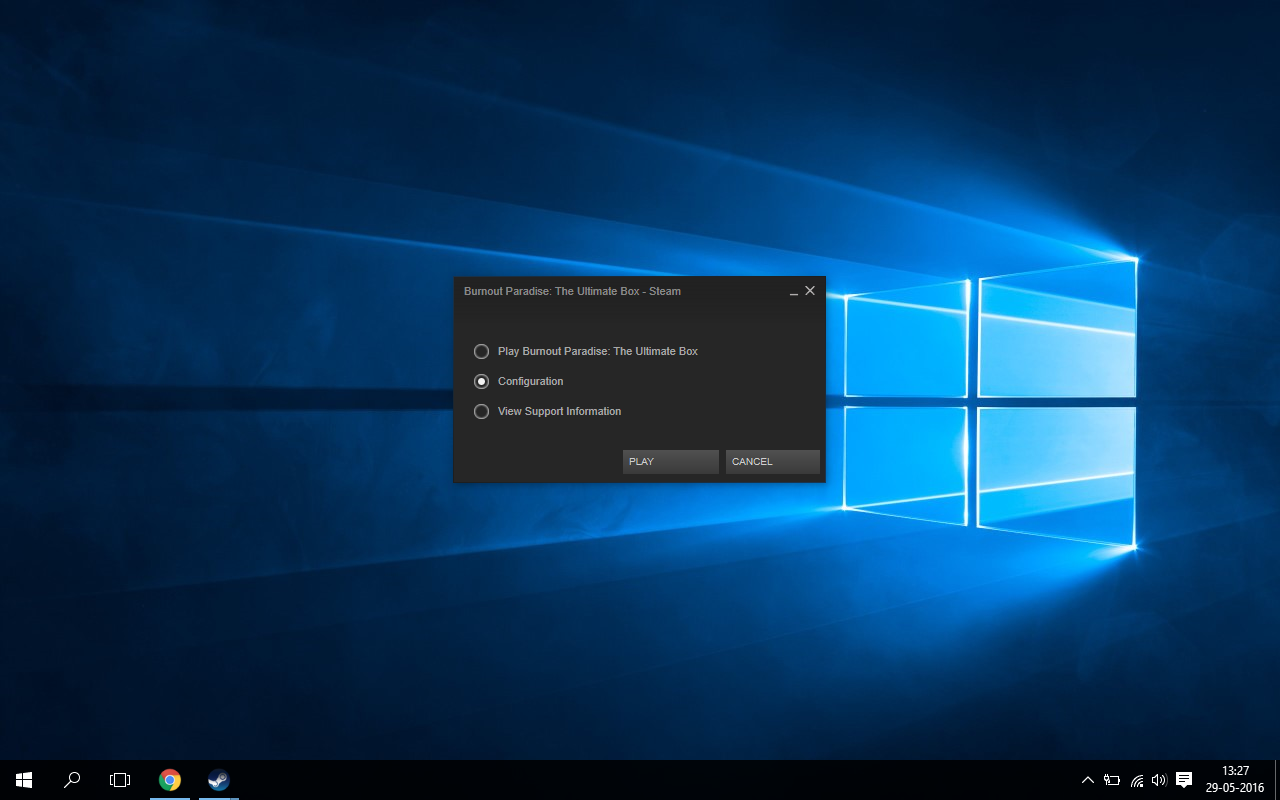Click the PLAY button

(x=670, y=462)
